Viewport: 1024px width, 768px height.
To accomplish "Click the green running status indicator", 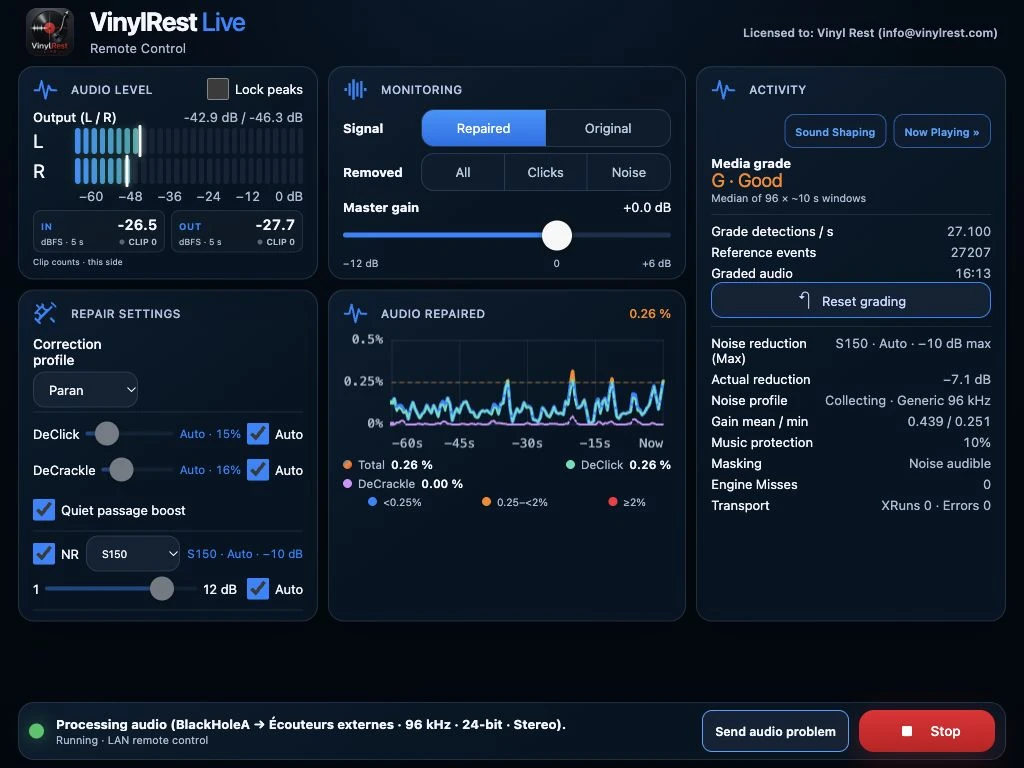I will point(37,731).
